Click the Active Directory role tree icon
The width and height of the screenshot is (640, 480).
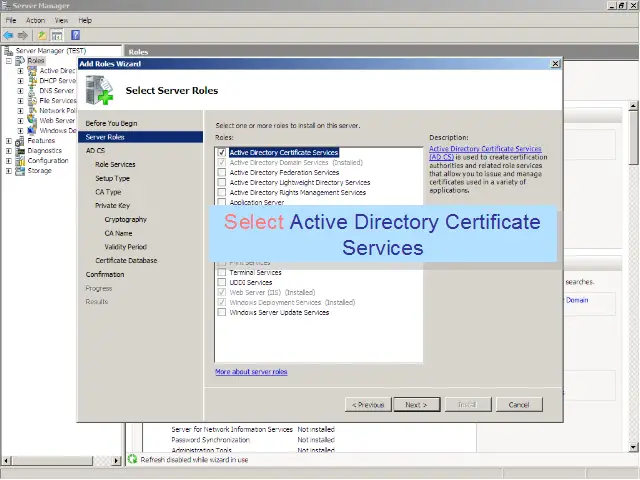[x=32, y=71]
